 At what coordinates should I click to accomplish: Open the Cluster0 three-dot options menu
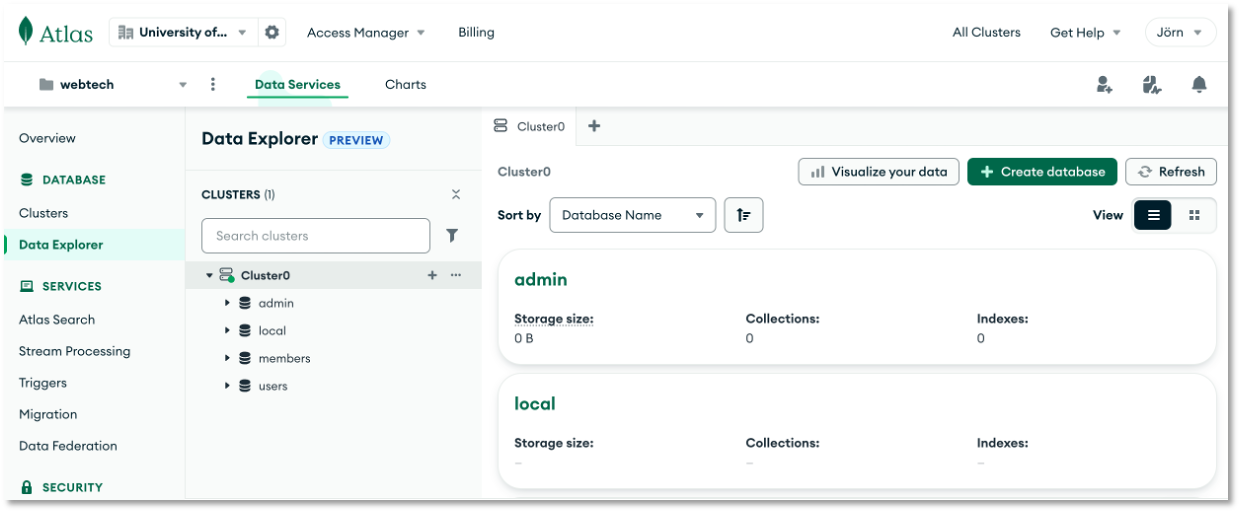[456, 275]
